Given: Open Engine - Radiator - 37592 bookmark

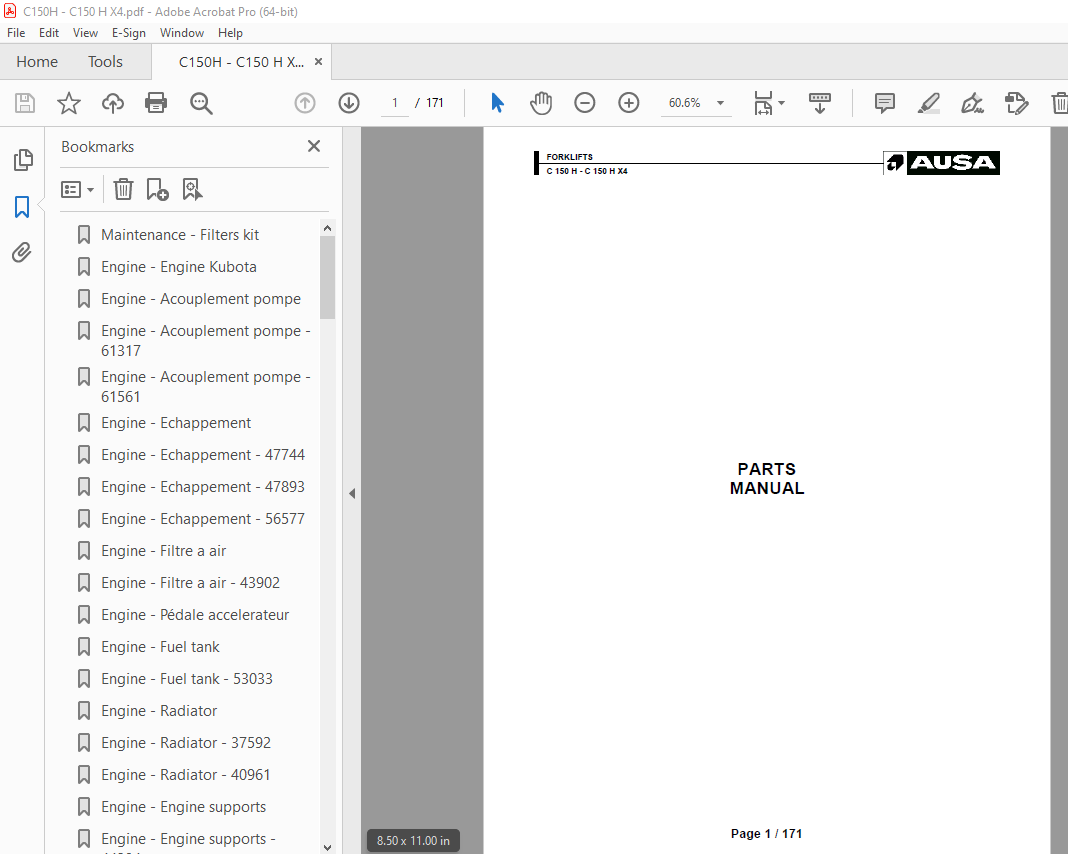Looking at the screenshot, I should point(185,743).
